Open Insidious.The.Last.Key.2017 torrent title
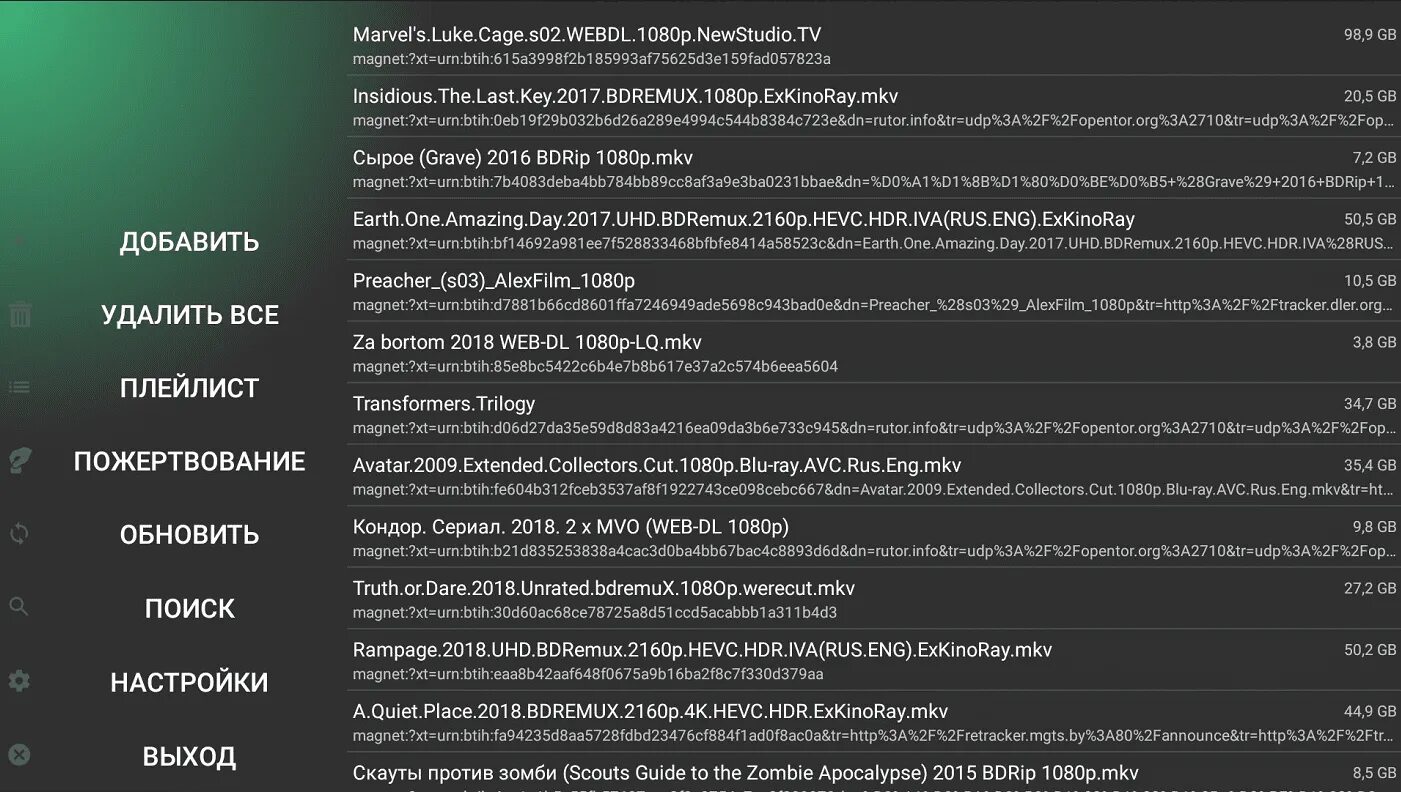Viewport: 1401px width, 792px height. pyautogui.click(x=625, y=96)
